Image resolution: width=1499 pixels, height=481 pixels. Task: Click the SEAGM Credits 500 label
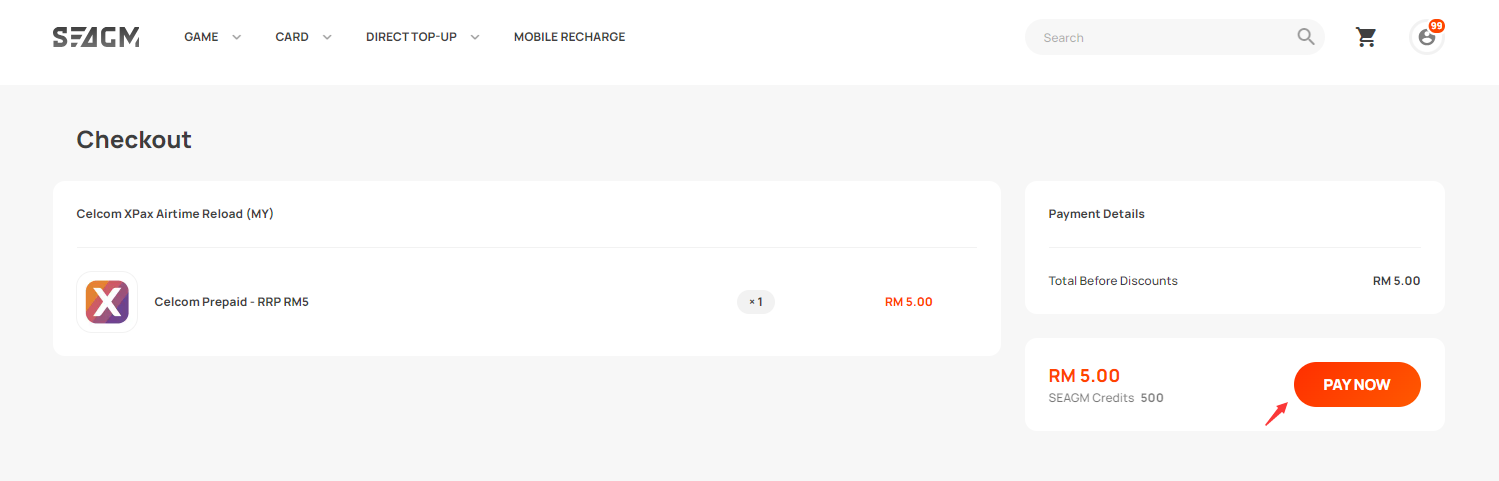point(1106,398)
